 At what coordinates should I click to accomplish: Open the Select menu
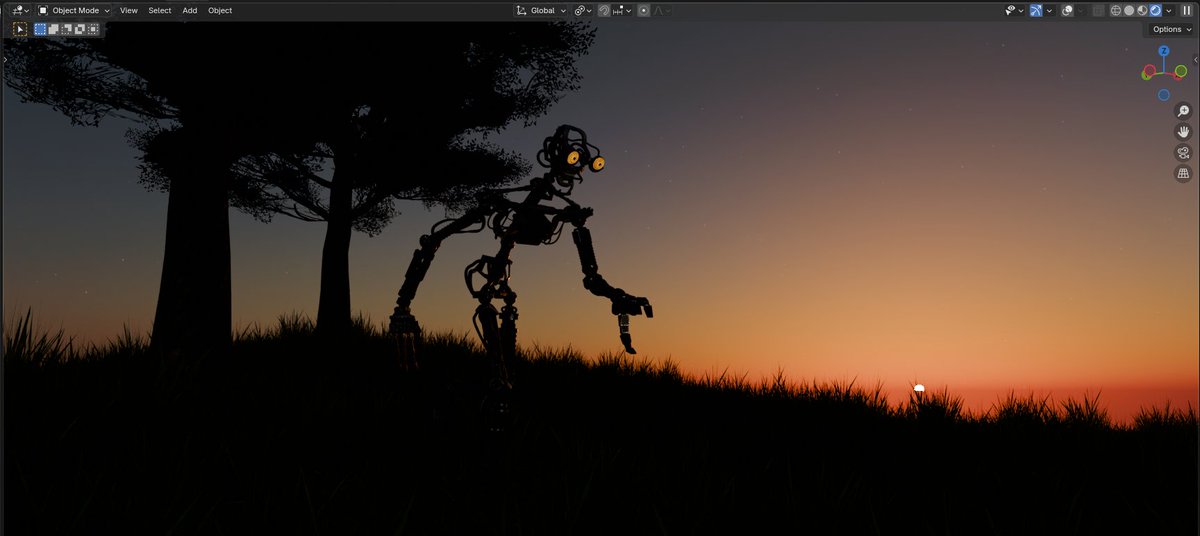pyautogui.click(x=160, y=10)
